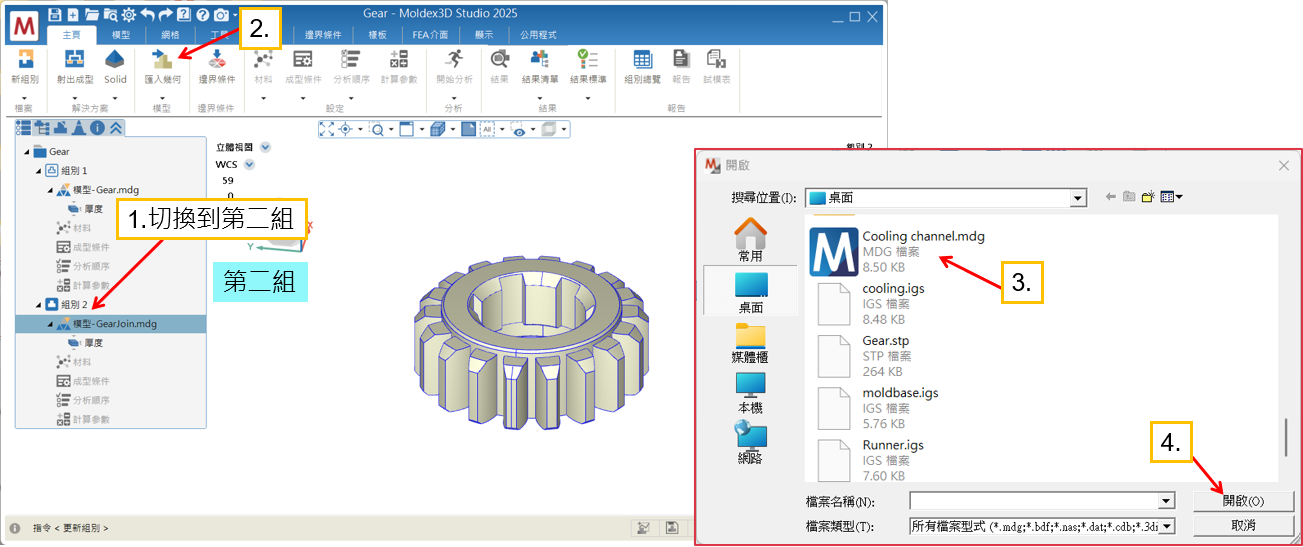Open the 搜尋位置 folder location dropdown
Viewport: 1303px width, 547px height.
(1077, 198)
